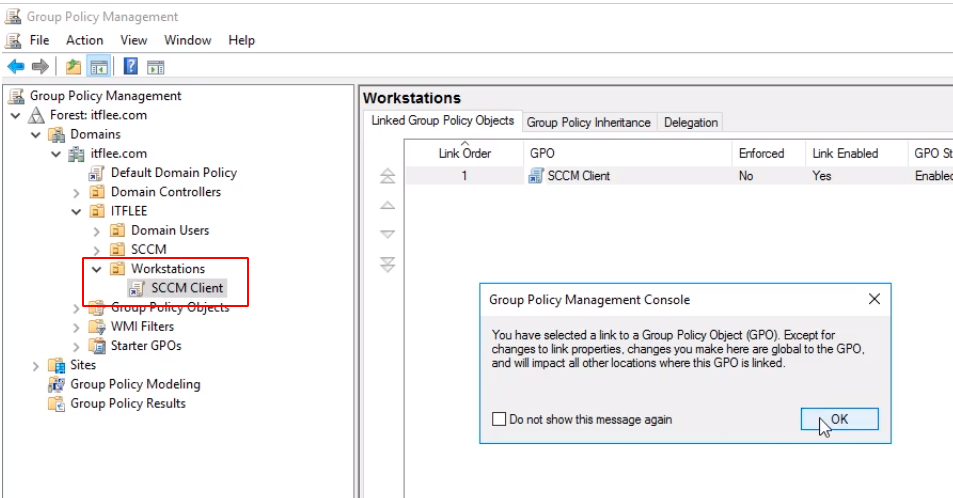Expand the Starter GPOs node
The height and width of the screenshot is (498, 953).
tap(77, 347)
